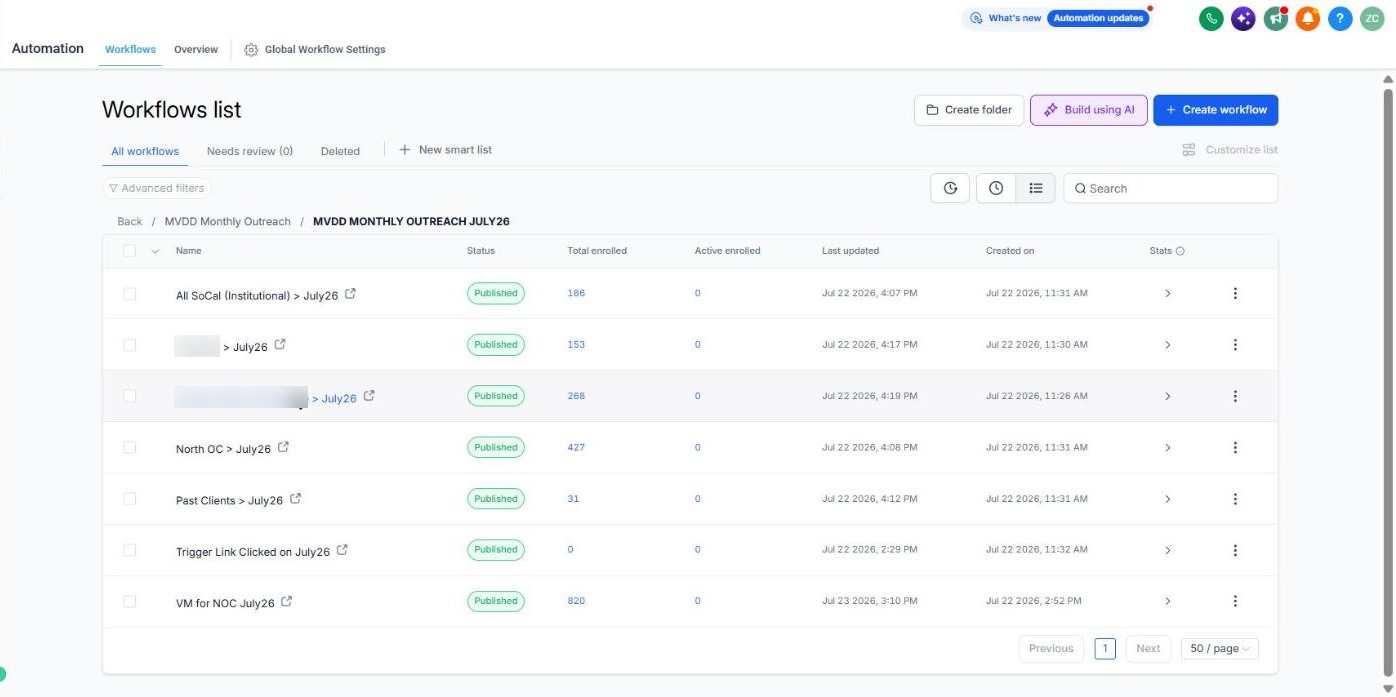Check the Trigger Link Clicked row checkbox
The height and width of the screenshot is (697, 1396).
point(129,550)
